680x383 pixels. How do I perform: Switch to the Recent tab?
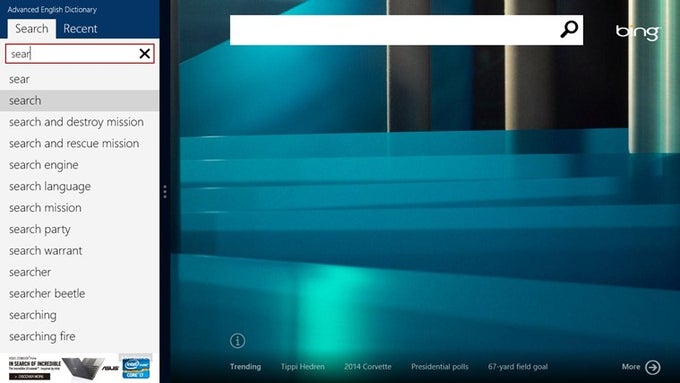(x=80, y=29)
